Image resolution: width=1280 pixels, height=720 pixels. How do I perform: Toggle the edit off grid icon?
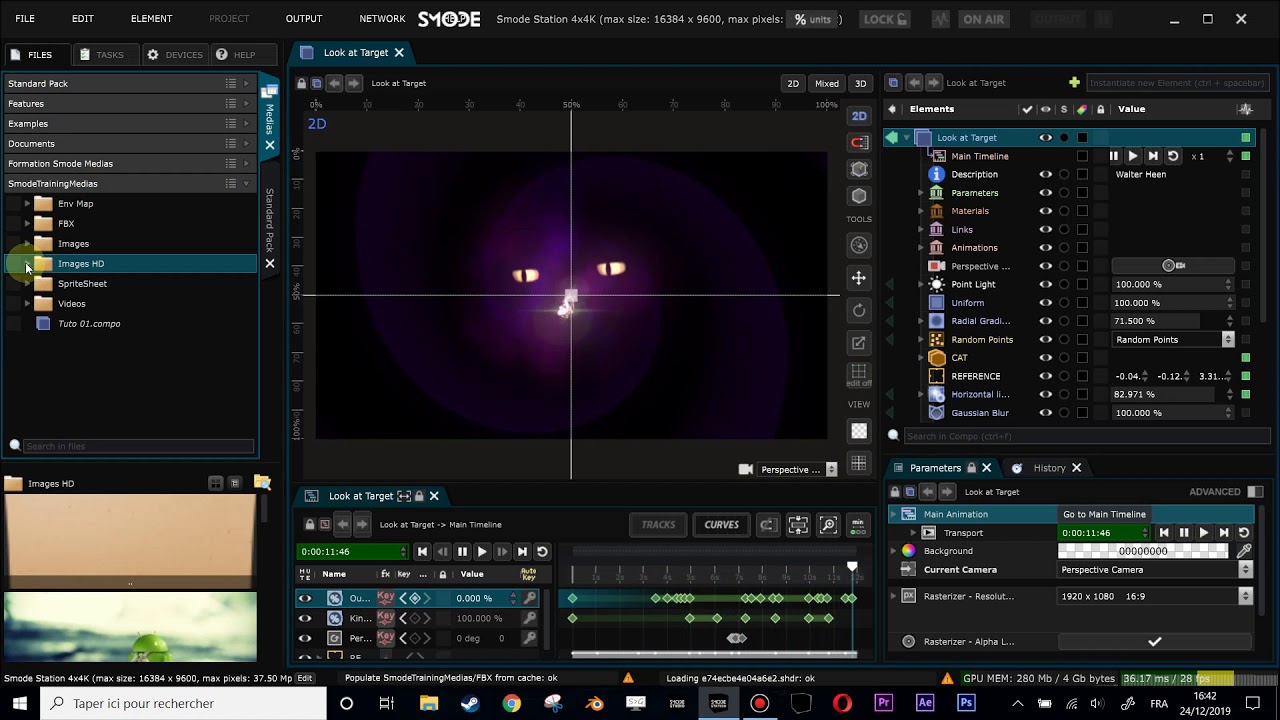[859, 374]
